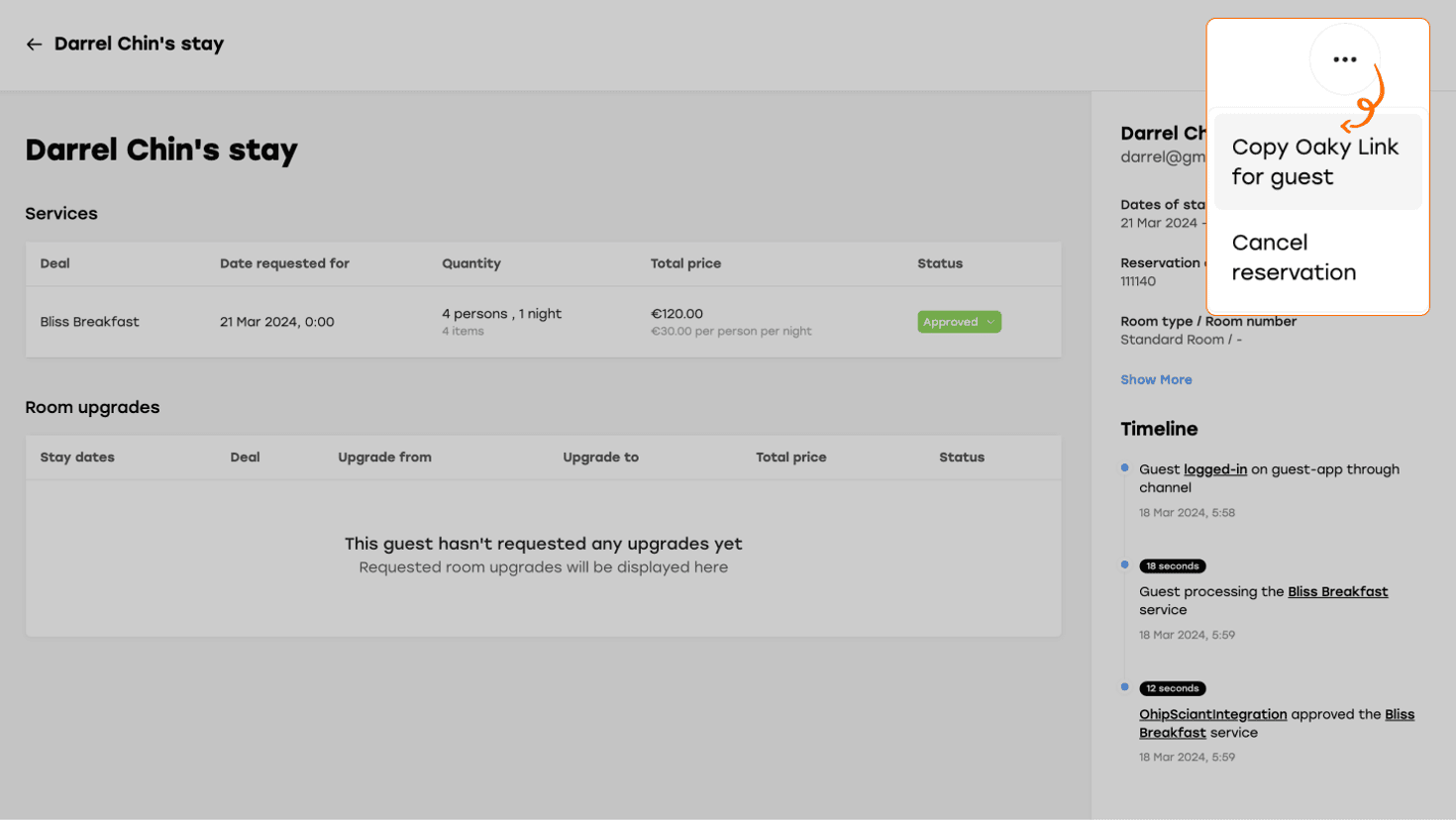The height and width of the screenshot is (820, 1456).
Task: Click the back arrow to leave Darrel Chin's stay
Action: tap(34, 44)
